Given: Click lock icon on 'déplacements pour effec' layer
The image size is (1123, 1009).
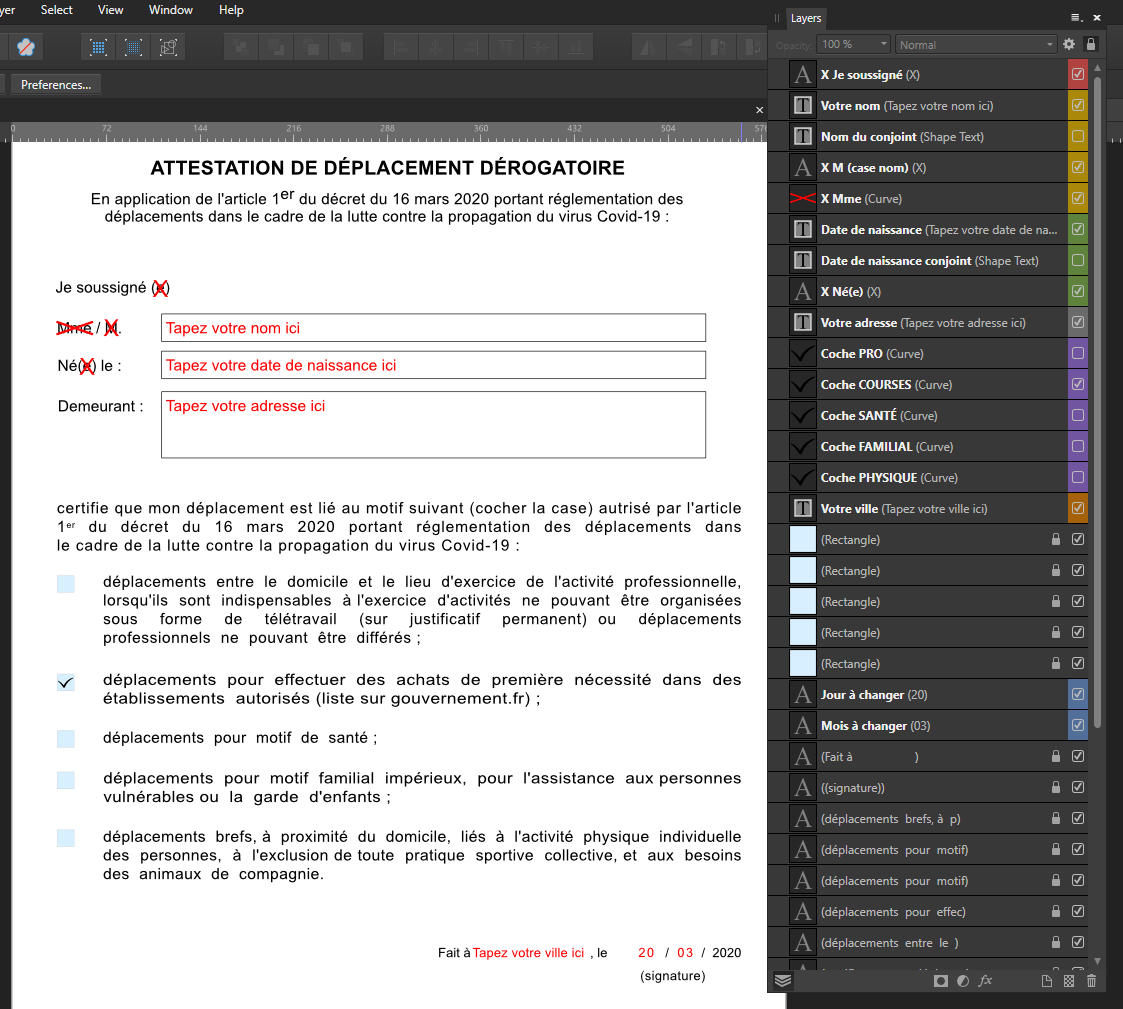Looking at the screenshot, I should point(1056,911).
